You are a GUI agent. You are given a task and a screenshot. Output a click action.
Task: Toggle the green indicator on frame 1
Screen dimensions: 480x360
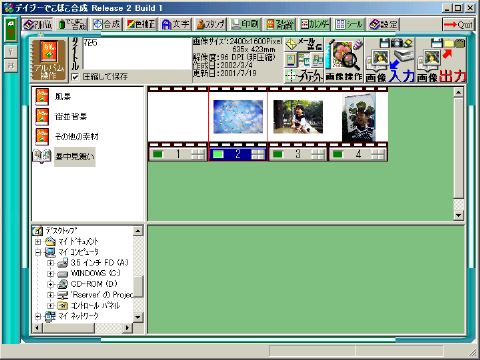[157, 154]
